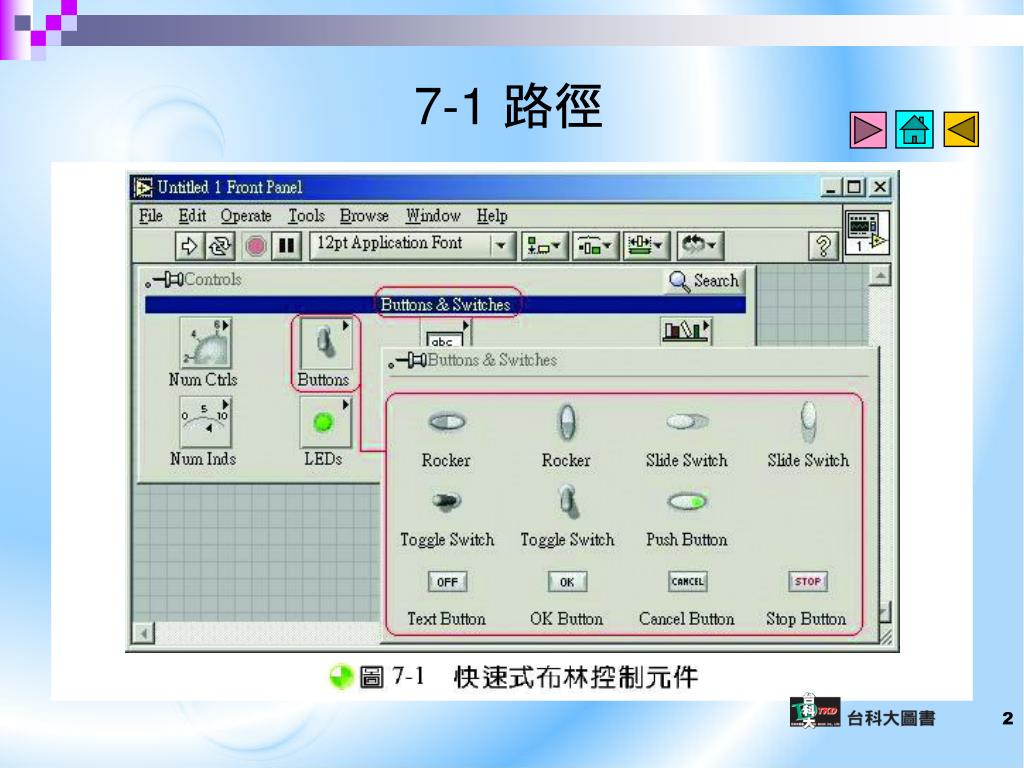Open the Browse menu
Viewport: 1024px width, 768px height.
point(364,216)
